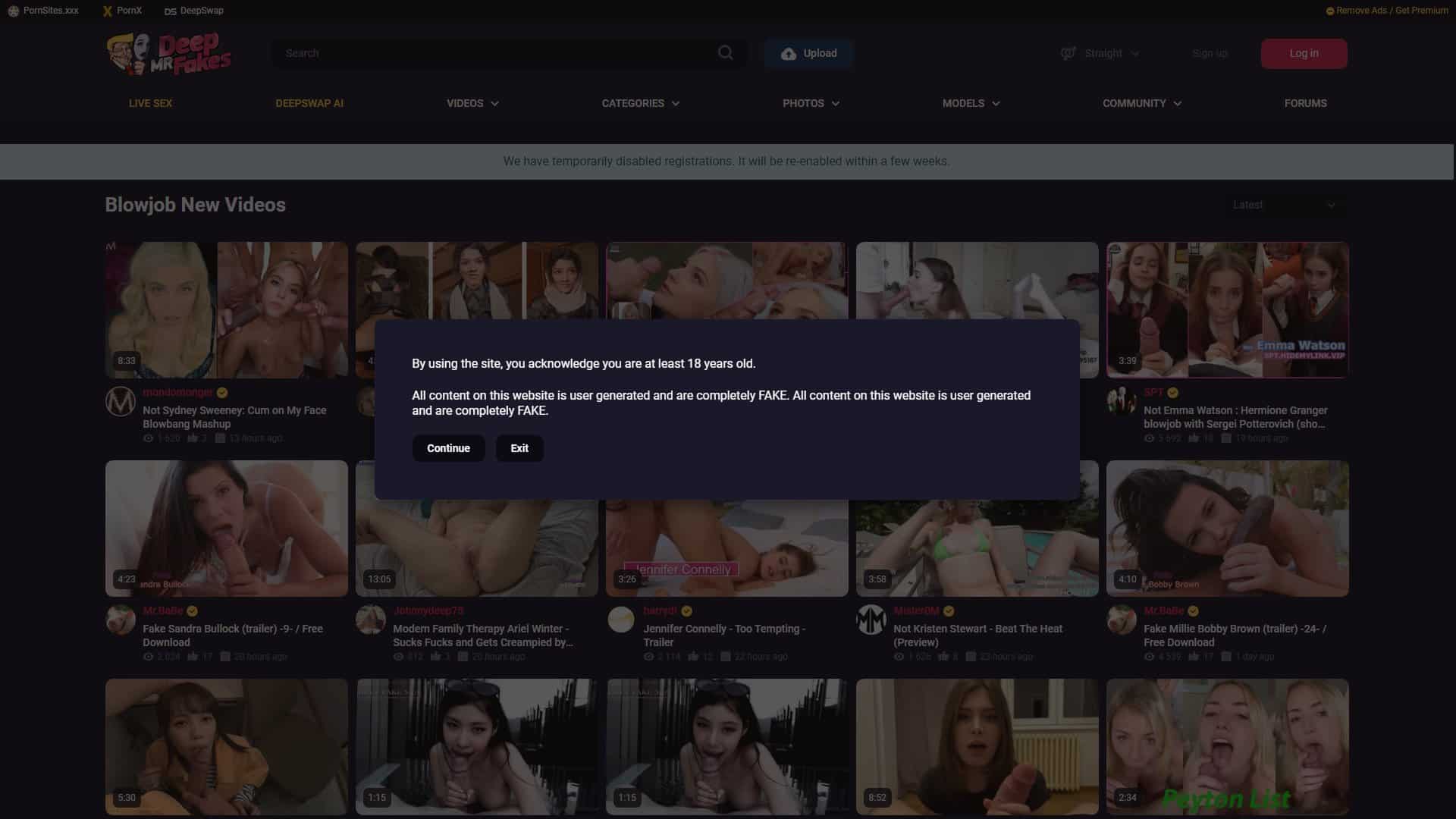This screenshot has width=1456, height=819.
Task: Click the PornX link in top bar
Action: pyautogui.click(x=122, y=11)
